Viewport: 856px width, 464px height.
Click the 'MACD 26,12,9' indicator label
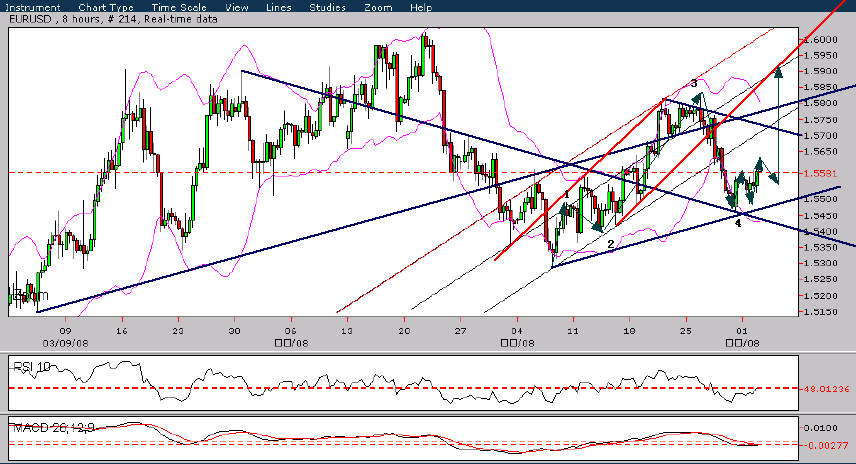click(x=54, y=427)
